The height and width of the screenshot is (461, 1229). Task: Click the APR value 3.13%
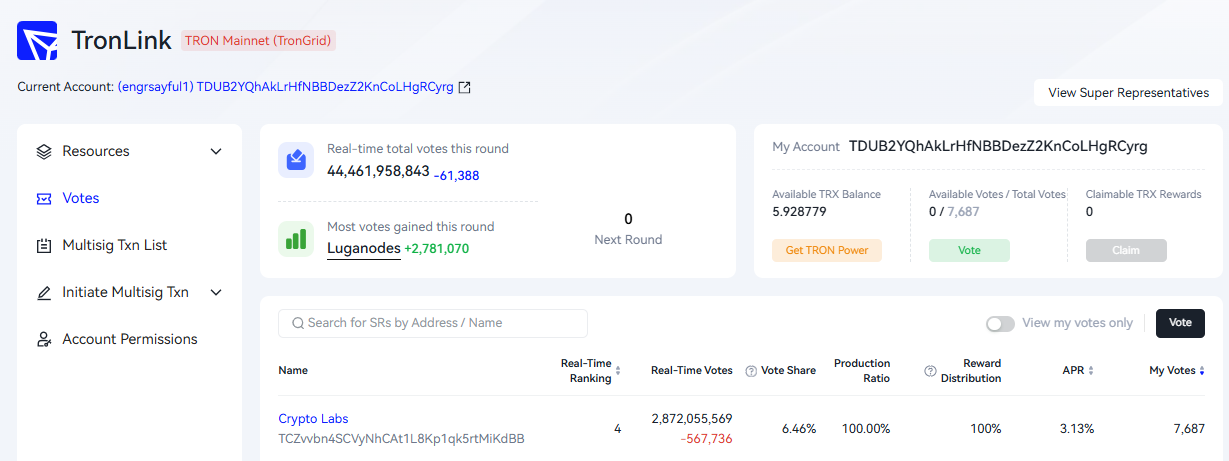(1077, 429)
